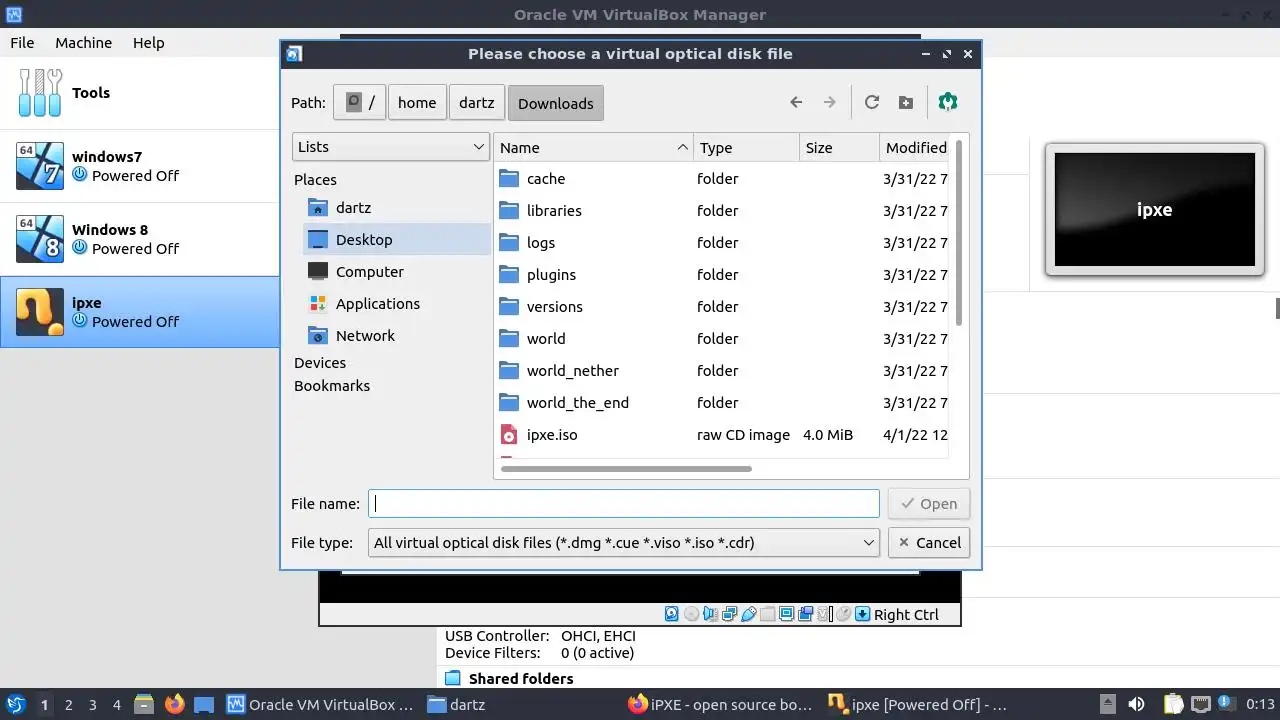Select the versions folder row
Viewport: 1280px width, 720px height.
[721, 307]
